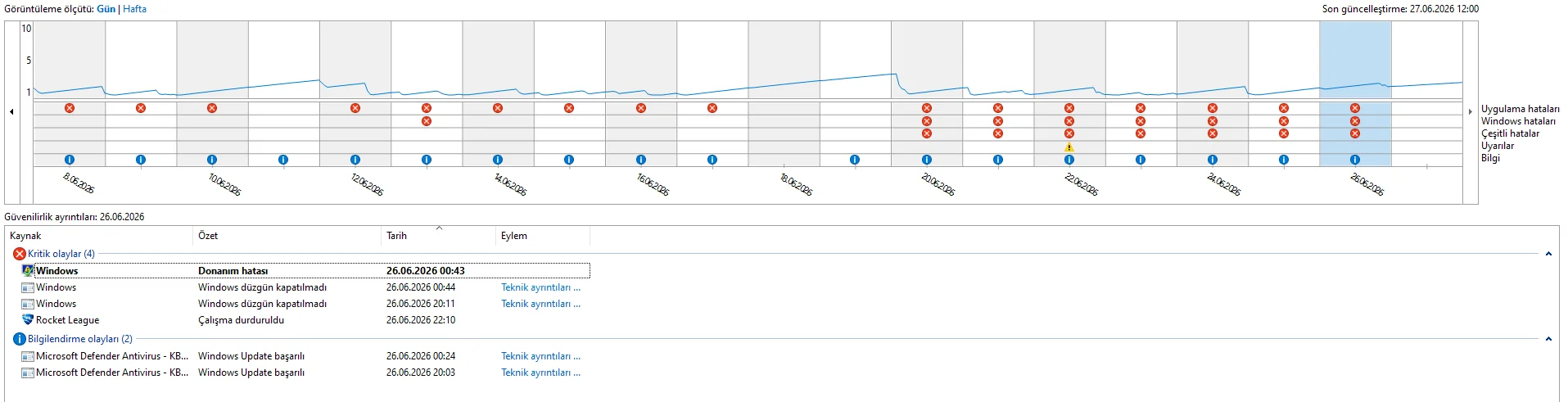The width and height of the screenshot is (1568, 402).
Task: Click the information icon in the highlighted 26.06.2026 column
Action: tap(1355, 160)
